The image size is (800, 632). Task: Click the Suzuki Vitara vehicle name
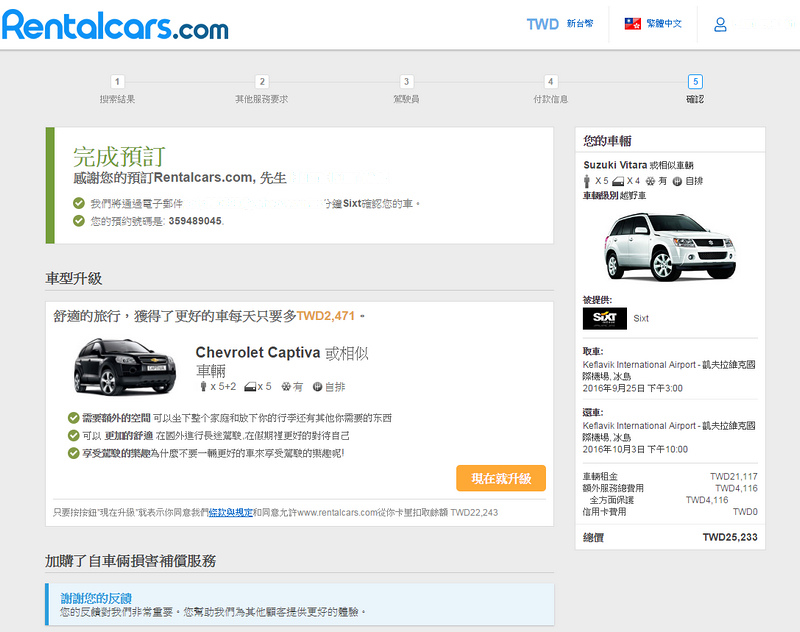pos(615,165)
